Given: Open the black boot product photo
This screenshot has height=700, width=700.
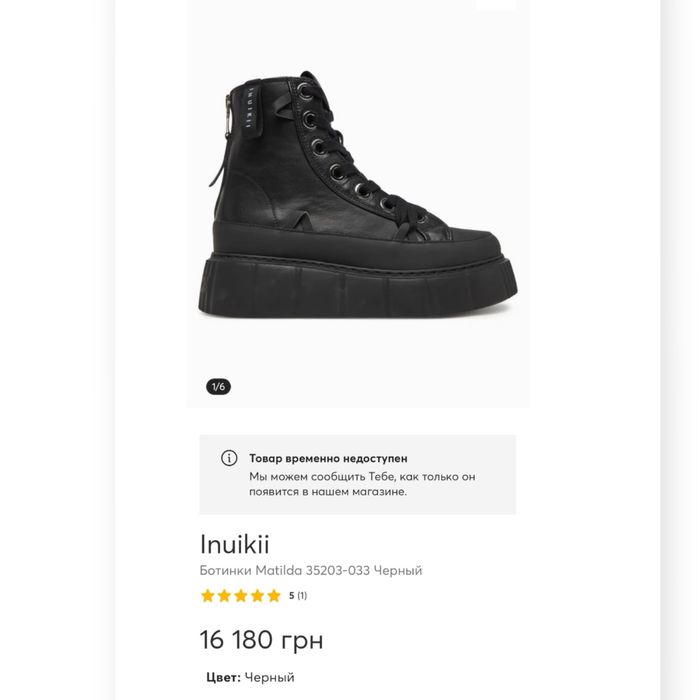Looking at the screenshot, I should [x=358, y=200].
